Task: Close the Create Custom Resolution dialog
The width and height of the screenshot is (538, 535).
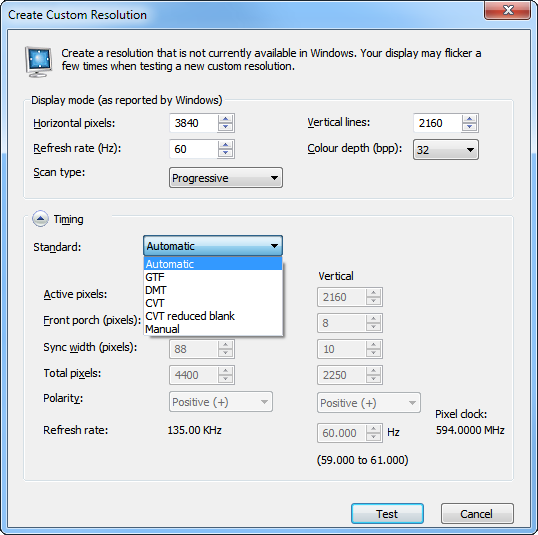Action: 508,10
